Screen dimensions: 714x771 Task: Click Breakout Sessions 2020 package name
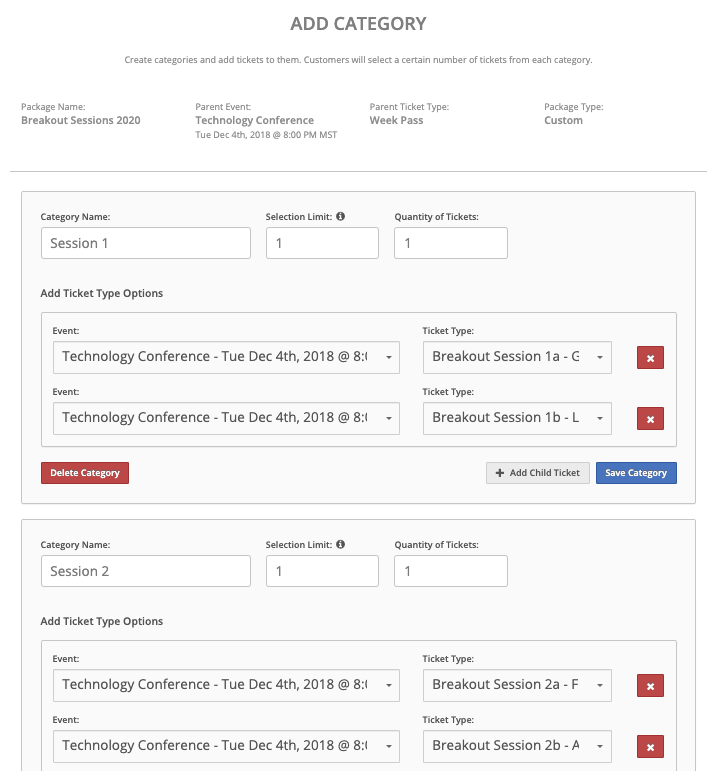[81, 120]
